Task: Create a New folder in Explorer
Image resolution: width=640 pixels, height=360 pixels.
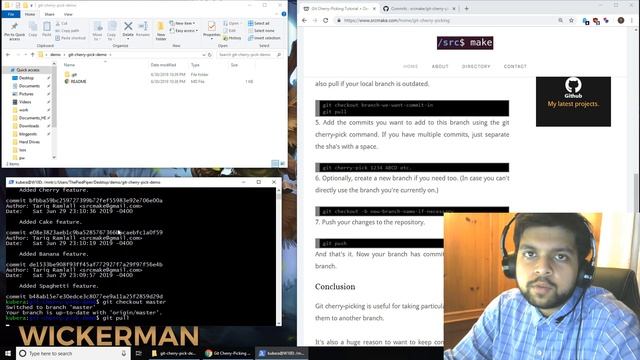Action: pos(161,31)
